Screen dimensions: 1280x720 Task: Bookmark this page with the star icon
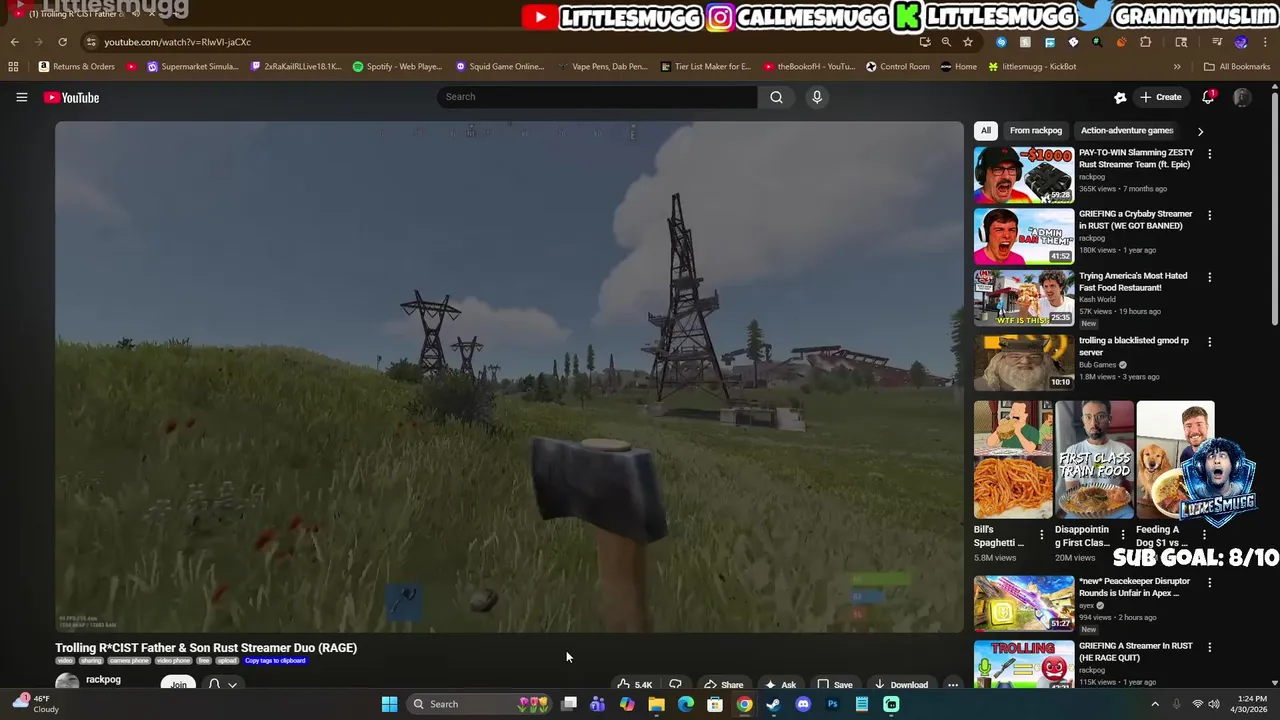[x=968, y=42]
